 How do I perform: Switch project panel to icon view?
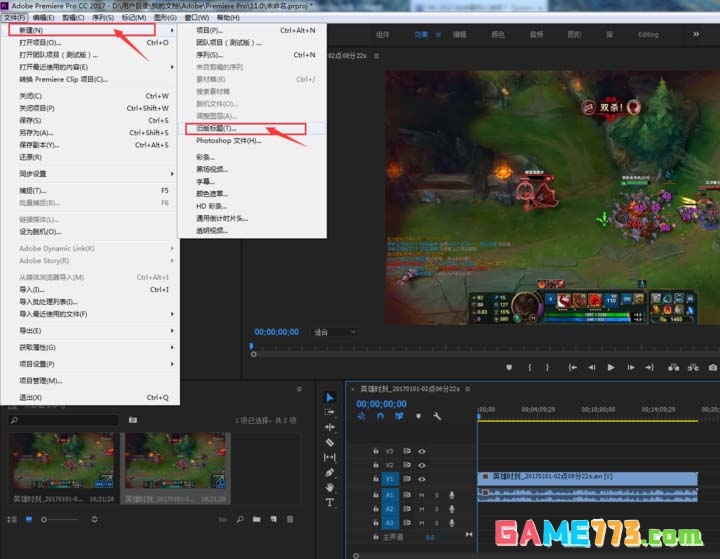[29, 519]
